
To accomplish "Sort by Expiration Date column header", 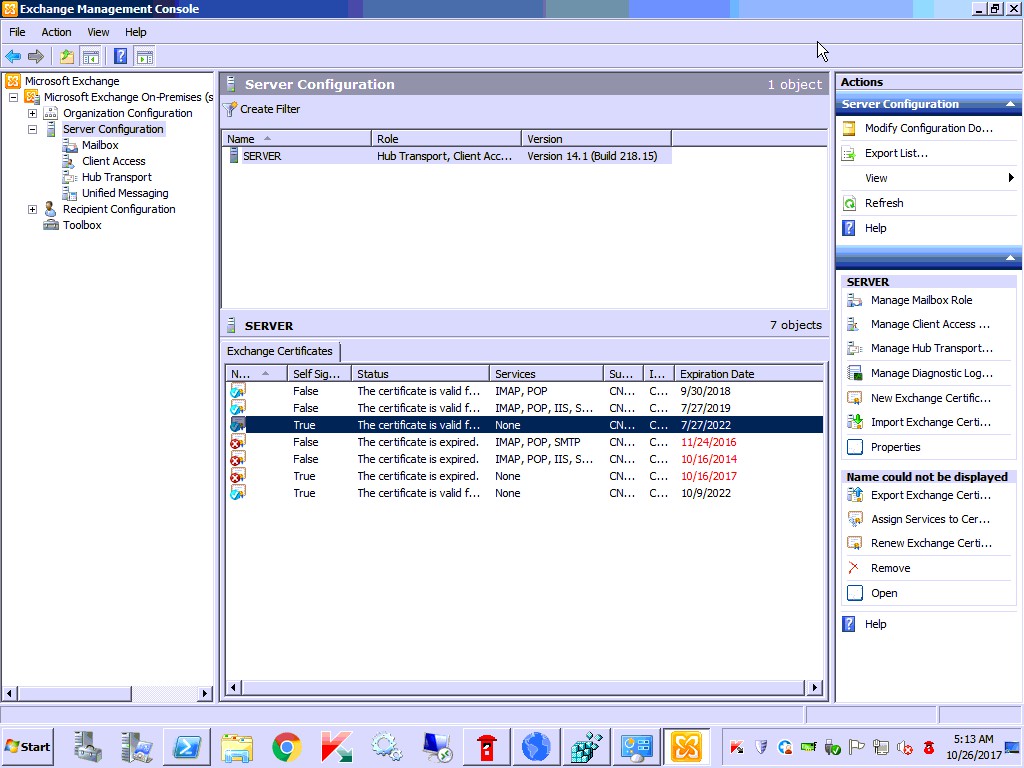I will [x=717, y=374].
